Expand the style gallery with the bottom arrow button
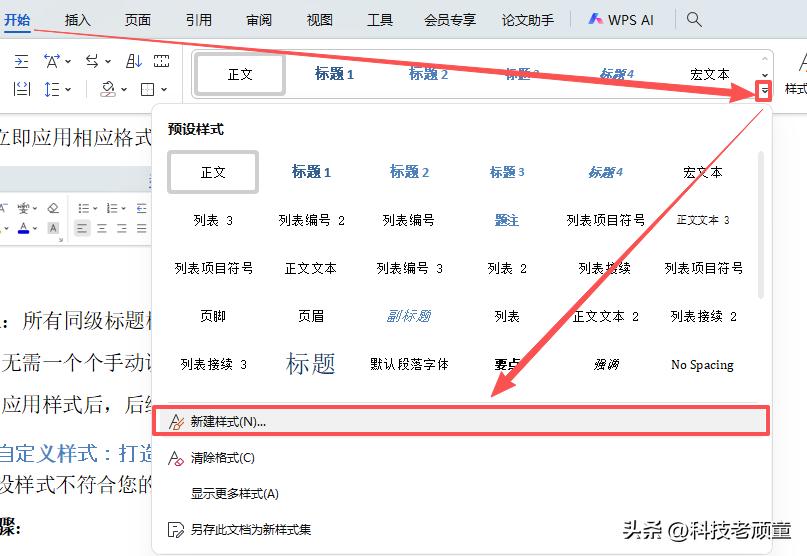The image size is (807, 556). [x=764, y=91]
